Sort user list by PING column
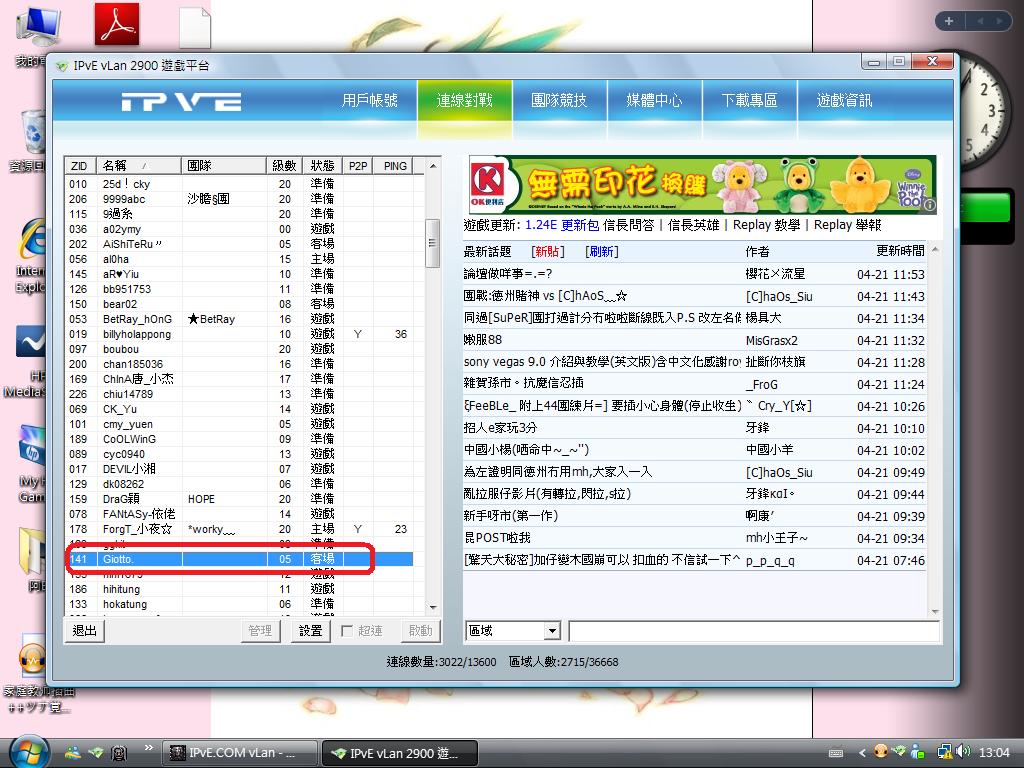This screenshot has height=768, width=1024. [x=395, y=165]
